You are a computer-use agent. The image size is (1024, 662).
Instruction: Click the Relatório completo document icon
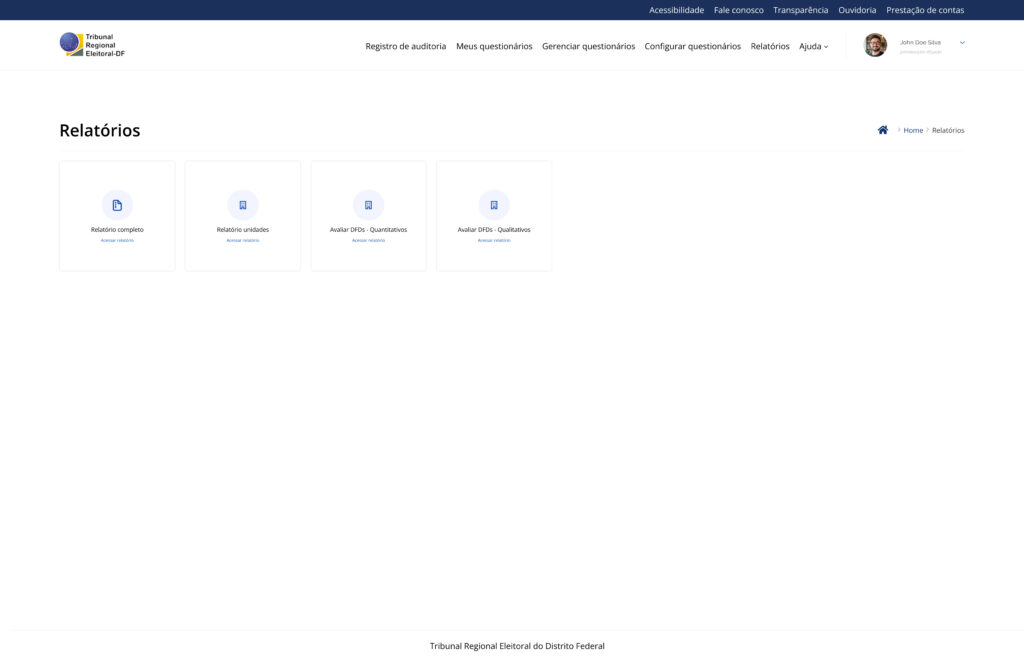click(x=117, y=205)
